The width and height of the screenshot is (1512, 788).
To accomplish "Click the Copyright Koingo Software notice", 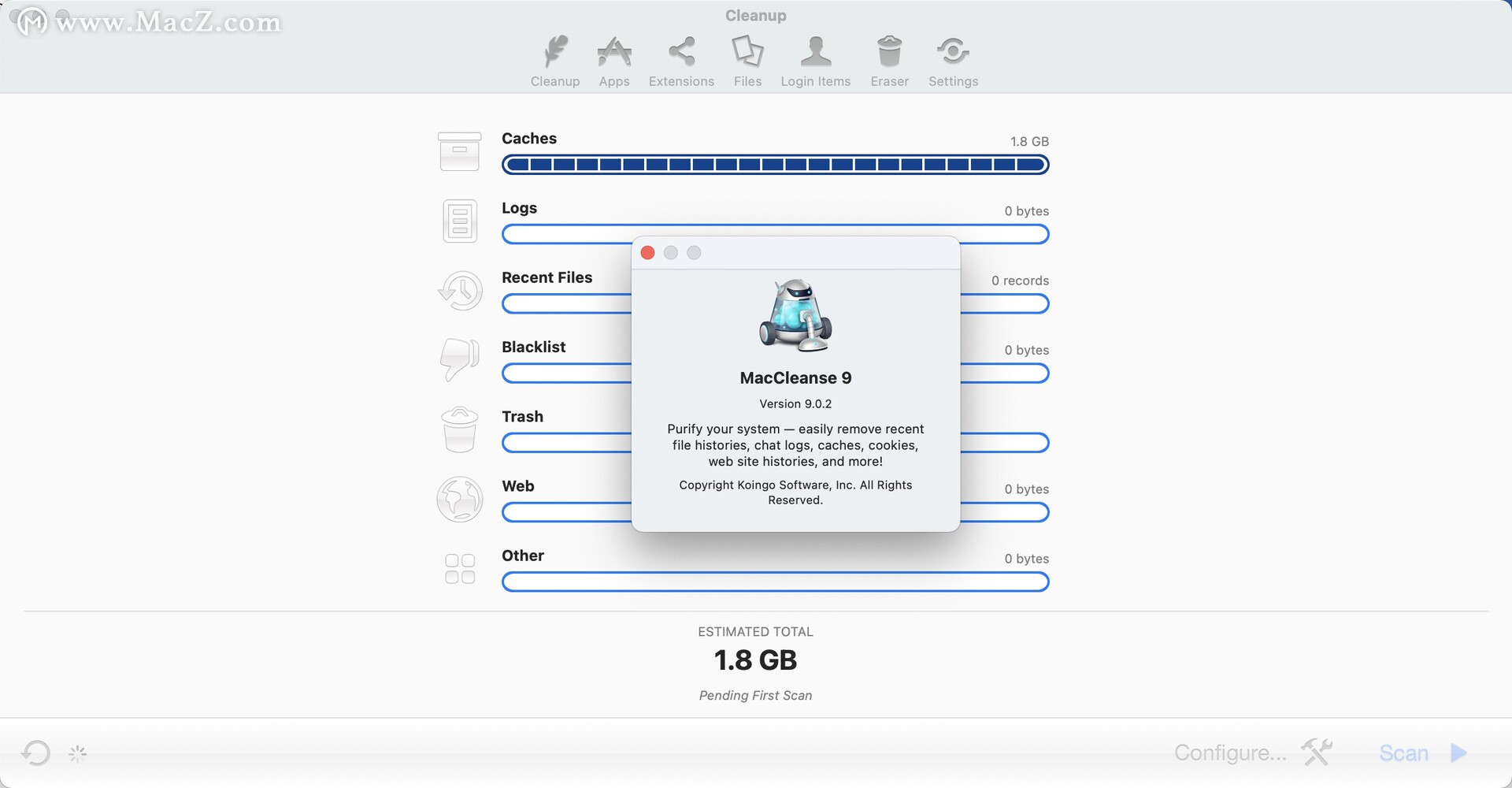I will [795, 492].
